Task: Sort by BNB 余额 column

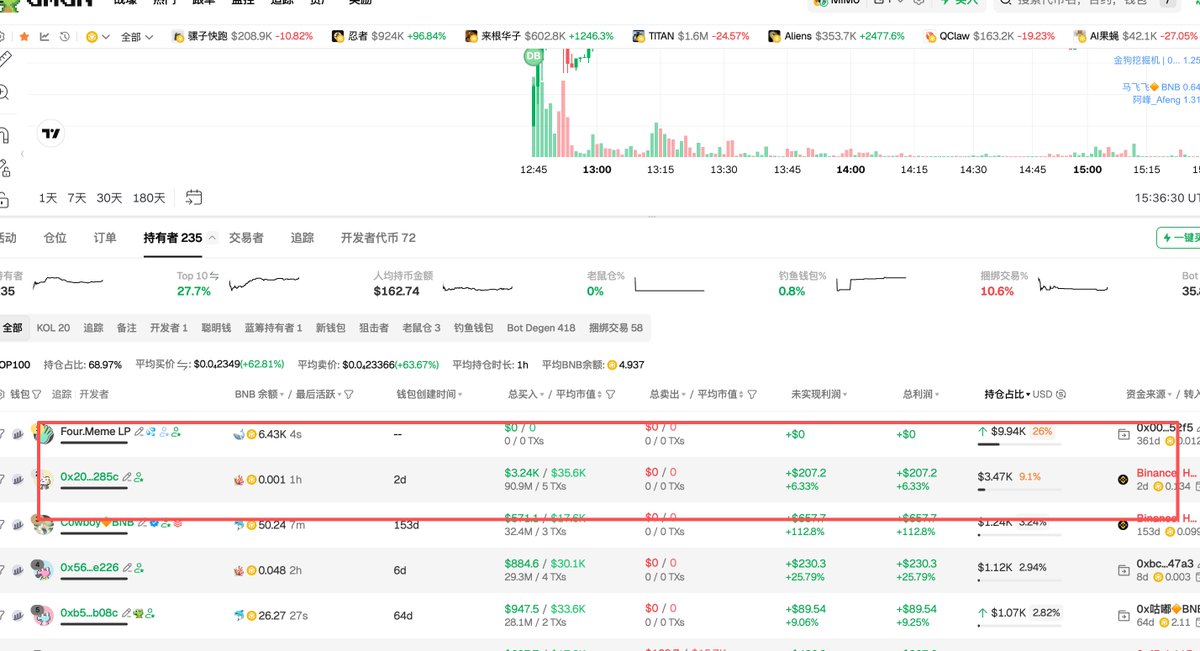Action: coord(259,395)
